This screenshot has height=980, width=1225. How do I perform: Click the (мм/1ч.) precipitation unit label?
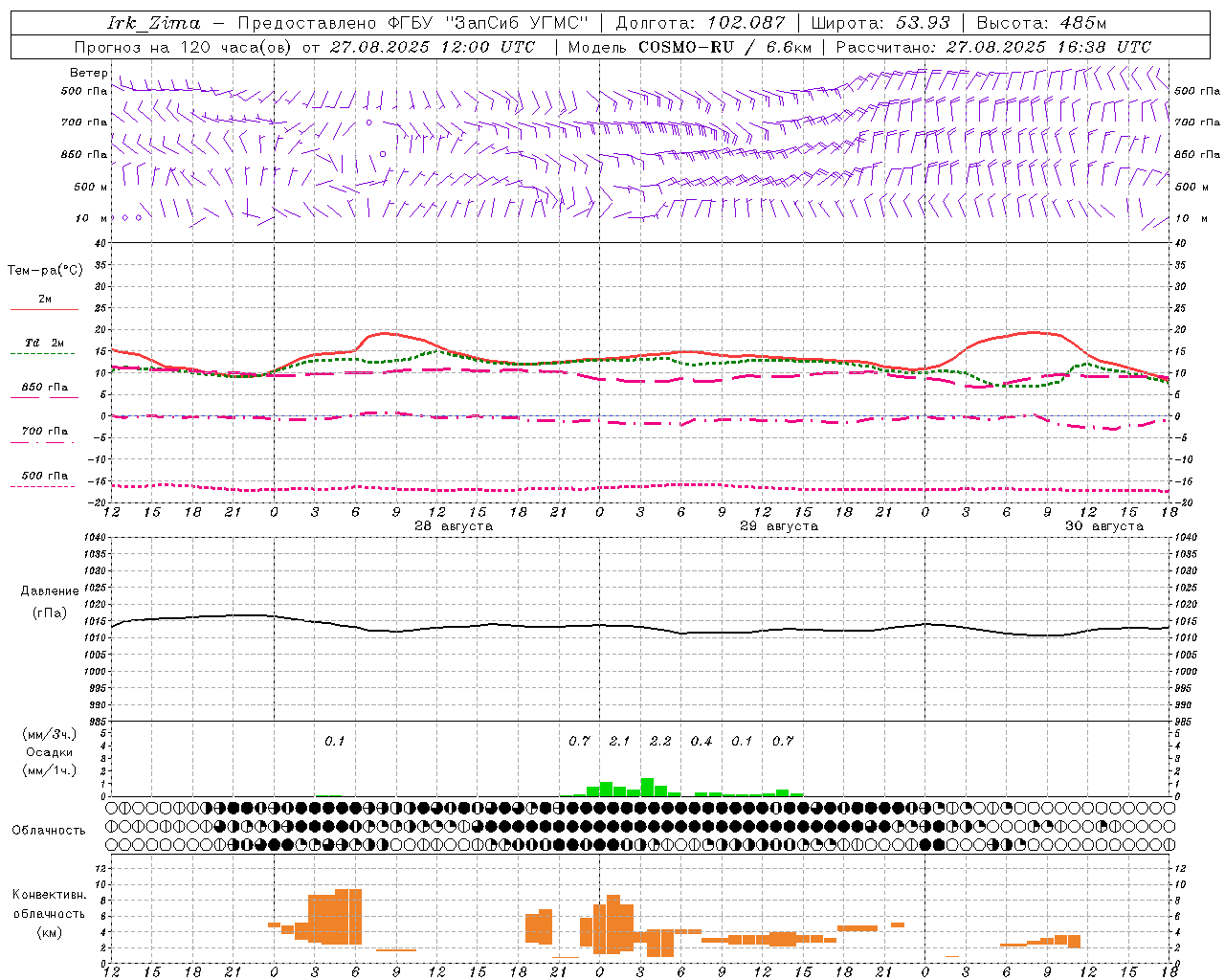tap(50, 770)
